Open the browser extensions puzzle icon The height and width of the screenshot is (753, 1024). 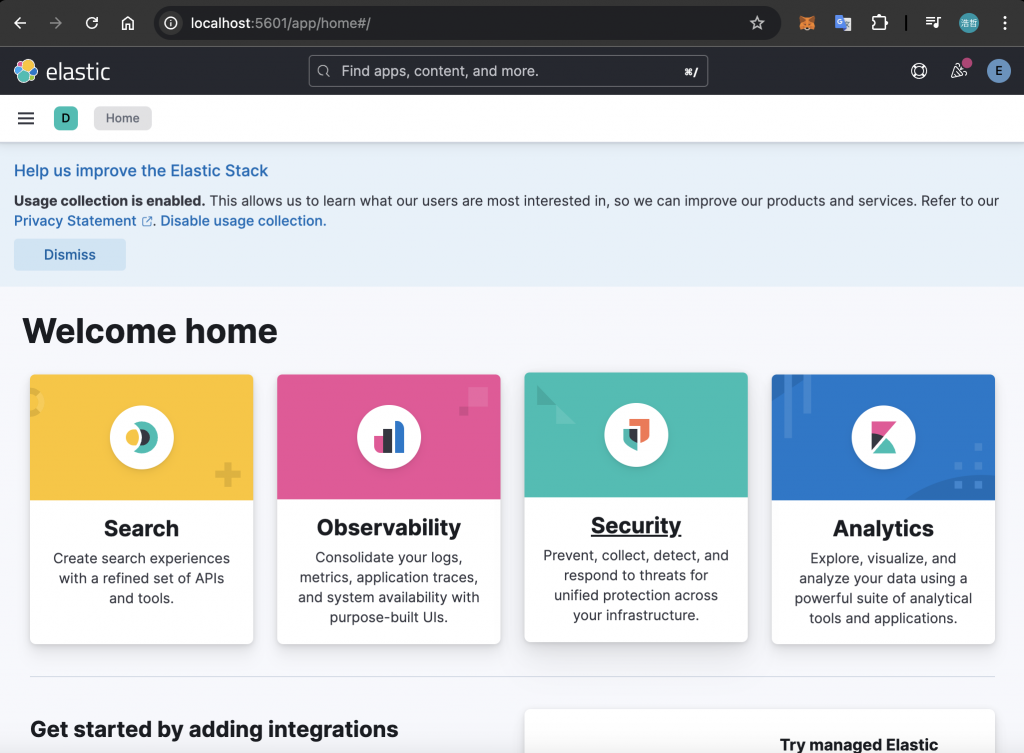coord(880,24)
